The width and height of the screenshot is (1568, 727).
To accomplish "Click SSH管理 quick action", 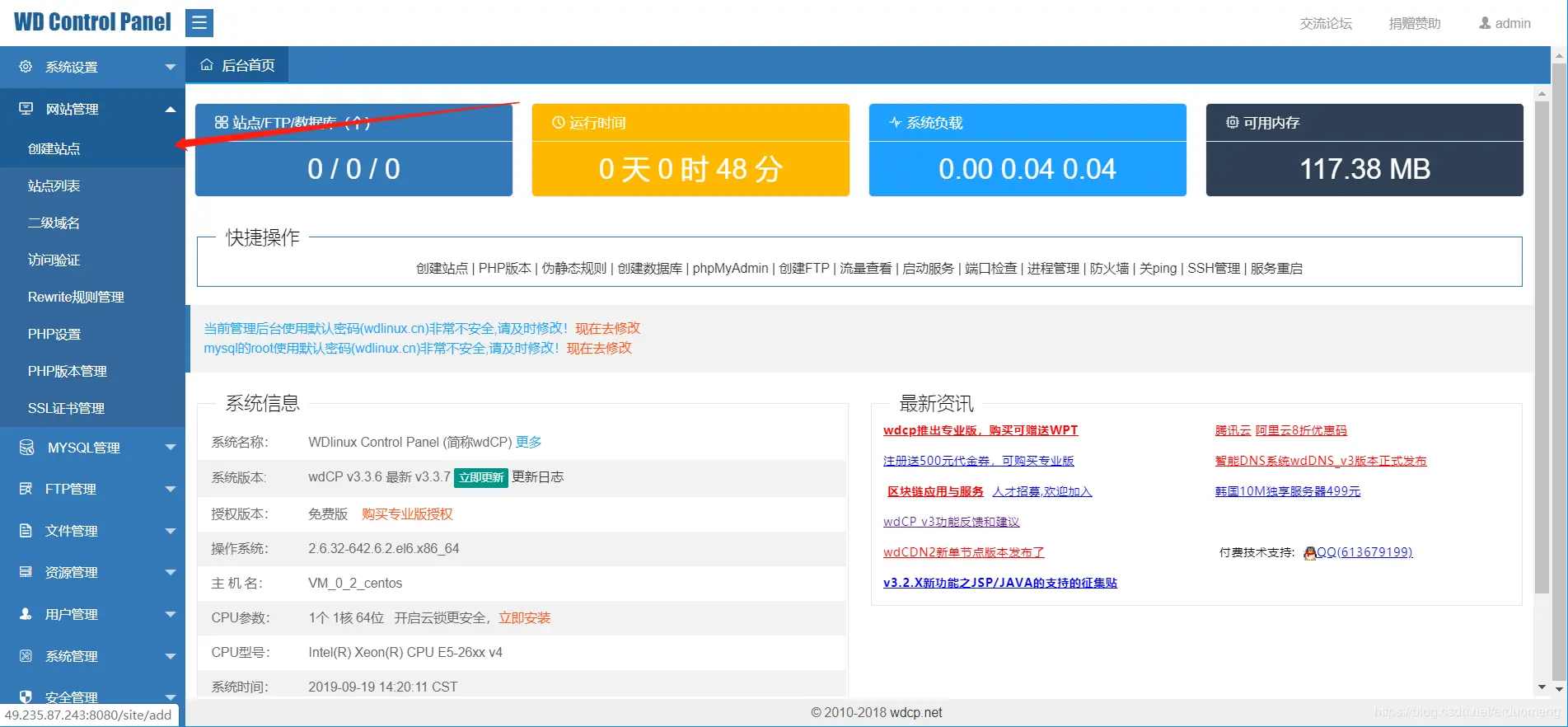I will click(1214, 268).
